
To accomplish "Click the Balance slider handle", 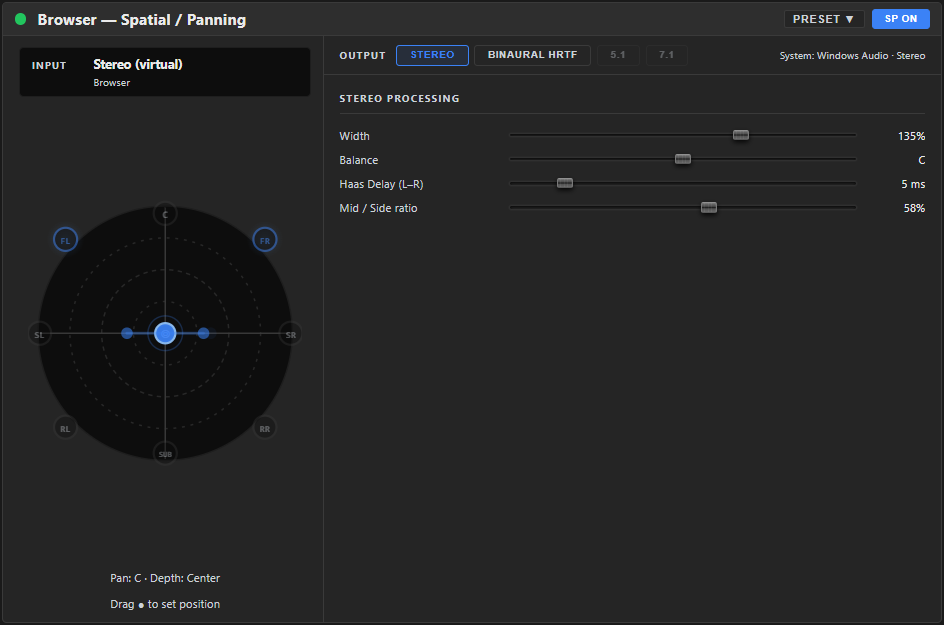I will click(x=683, y=159).
